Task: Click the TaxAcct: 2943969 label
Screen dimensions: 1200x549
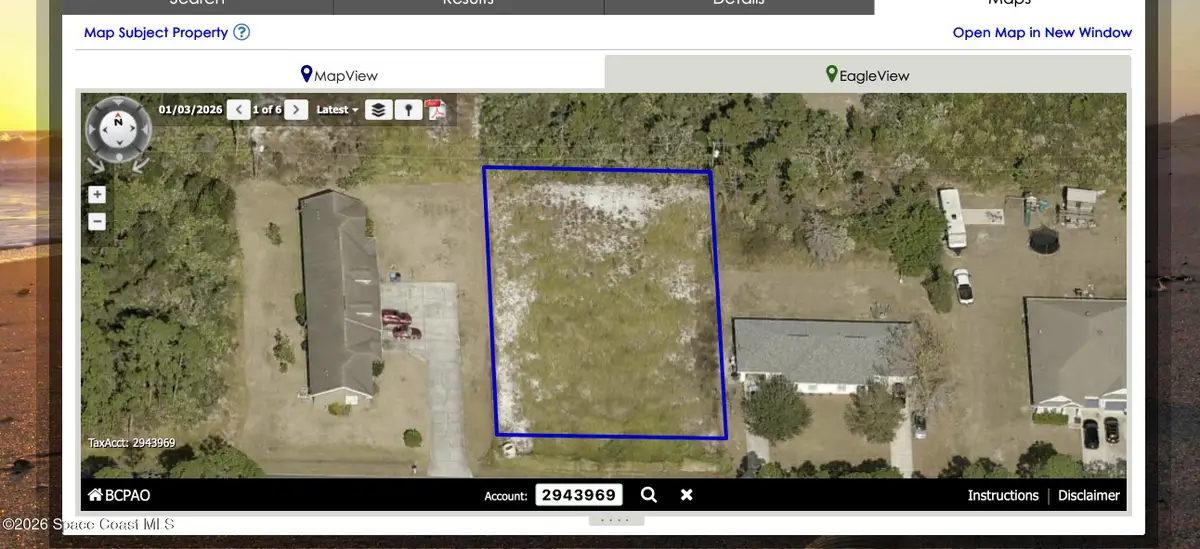Action: pyautogui.click(x=132, y=443)
